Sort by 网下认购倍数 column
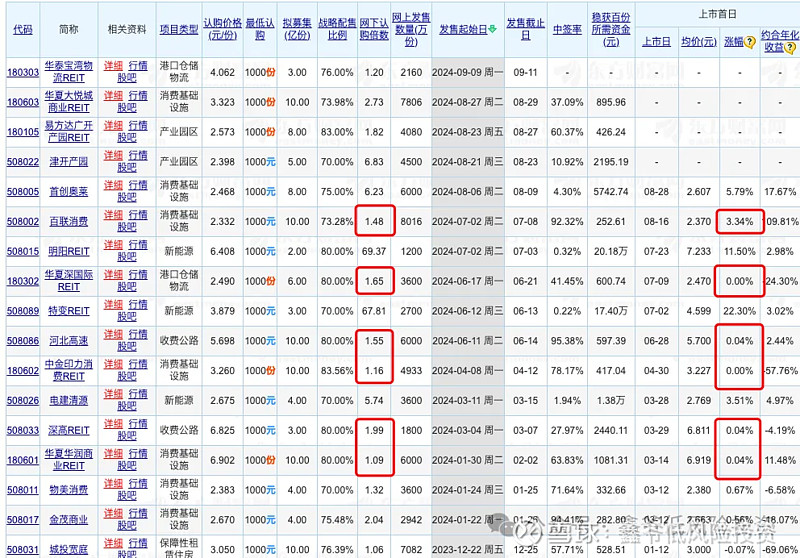The height and width of the screenshot is (558, 800). click(x=374, y=29)
